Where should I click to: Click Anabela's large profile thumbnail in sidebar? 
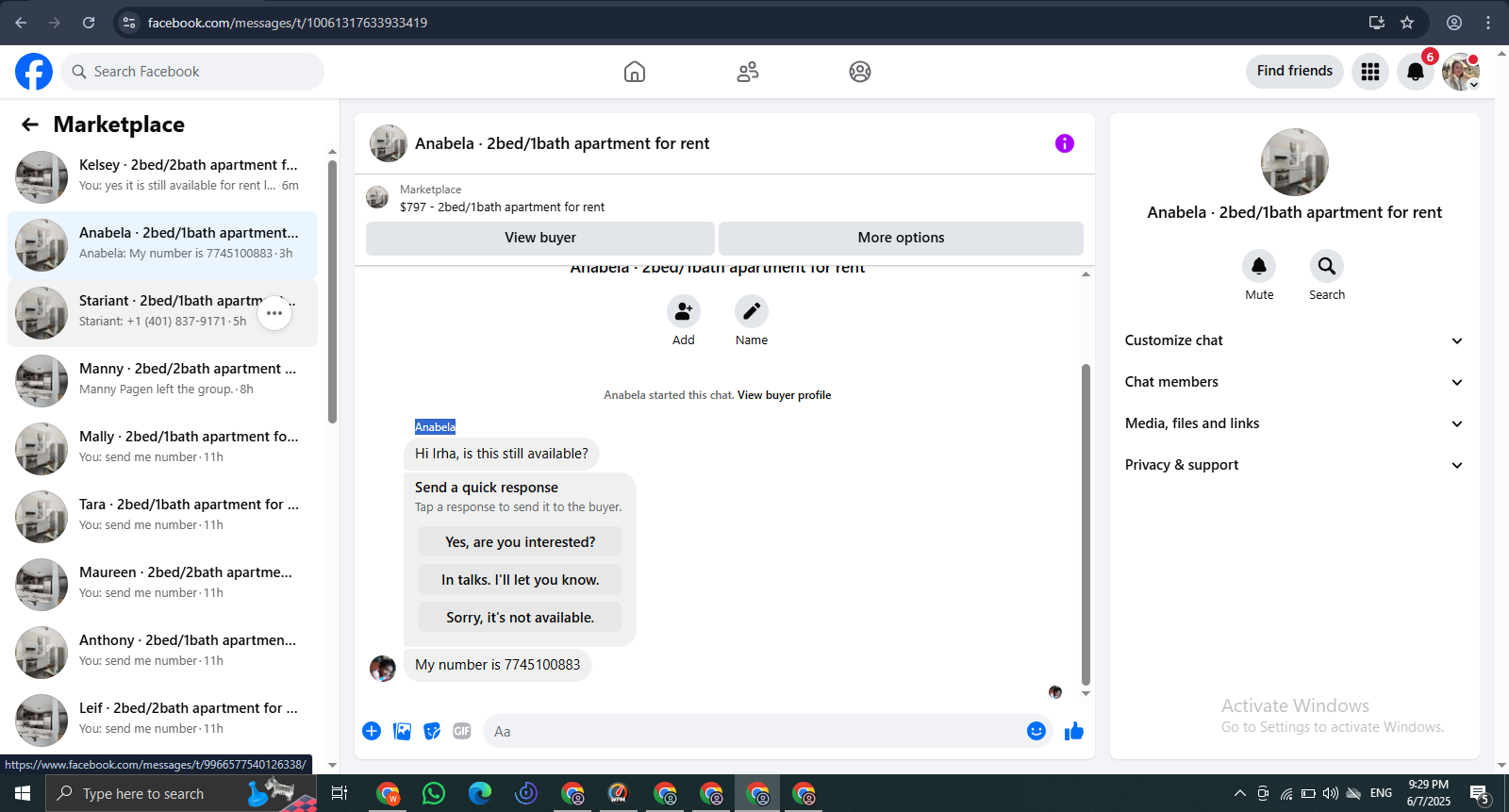1295,162
